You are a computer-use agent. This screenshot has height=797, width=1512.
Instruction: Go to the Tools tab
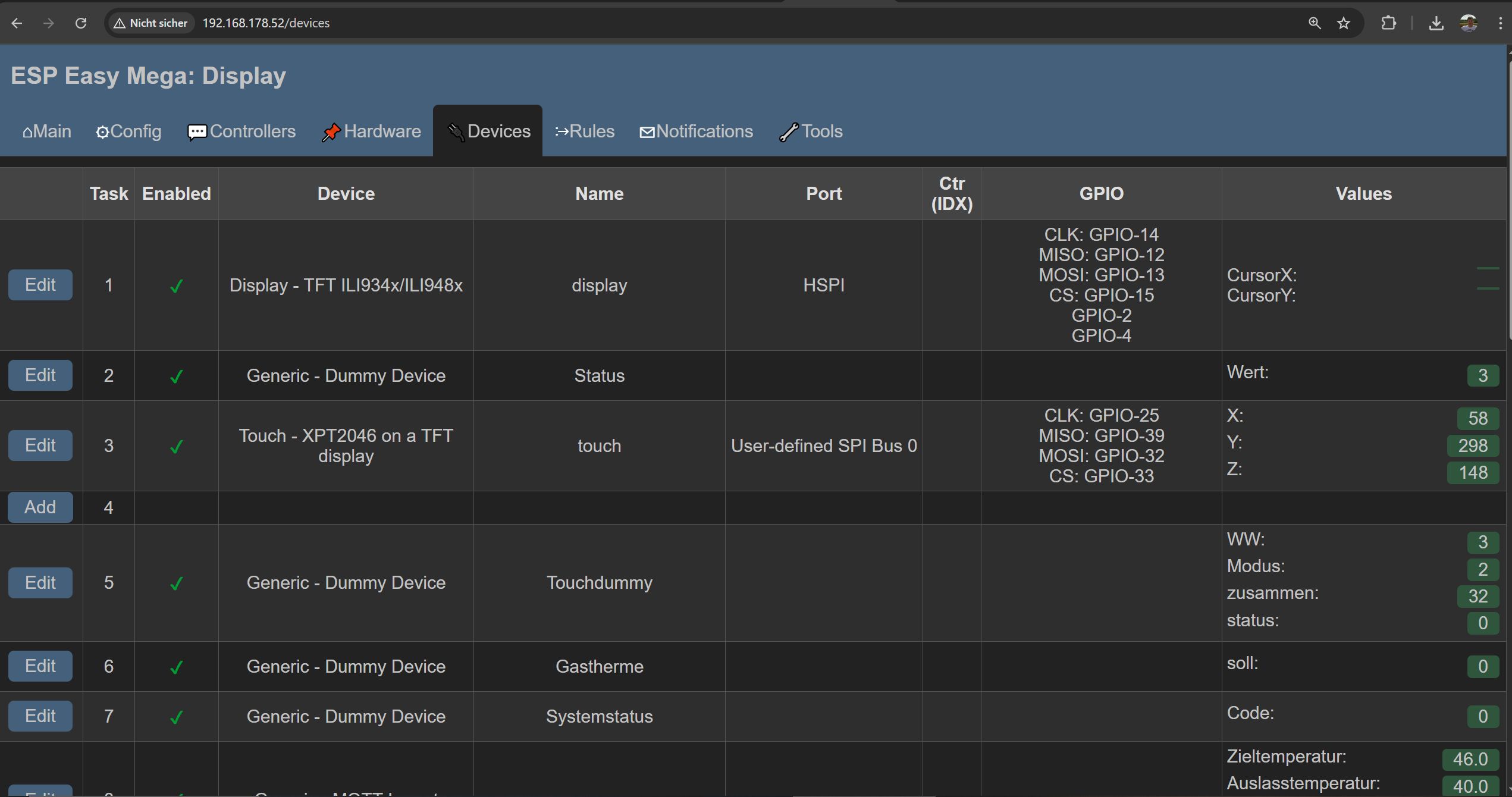tap(811, 131)
